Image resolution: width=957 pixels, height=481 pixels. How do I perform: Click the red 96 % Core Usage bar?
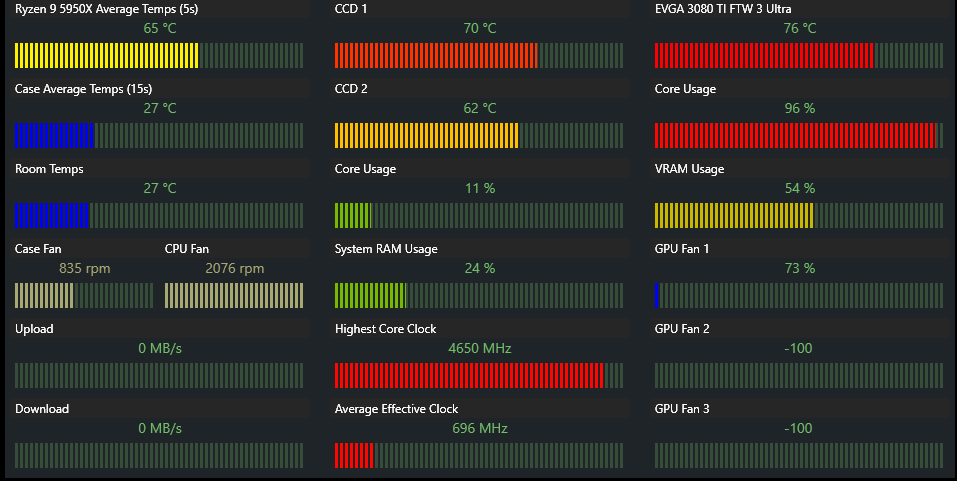799,135
